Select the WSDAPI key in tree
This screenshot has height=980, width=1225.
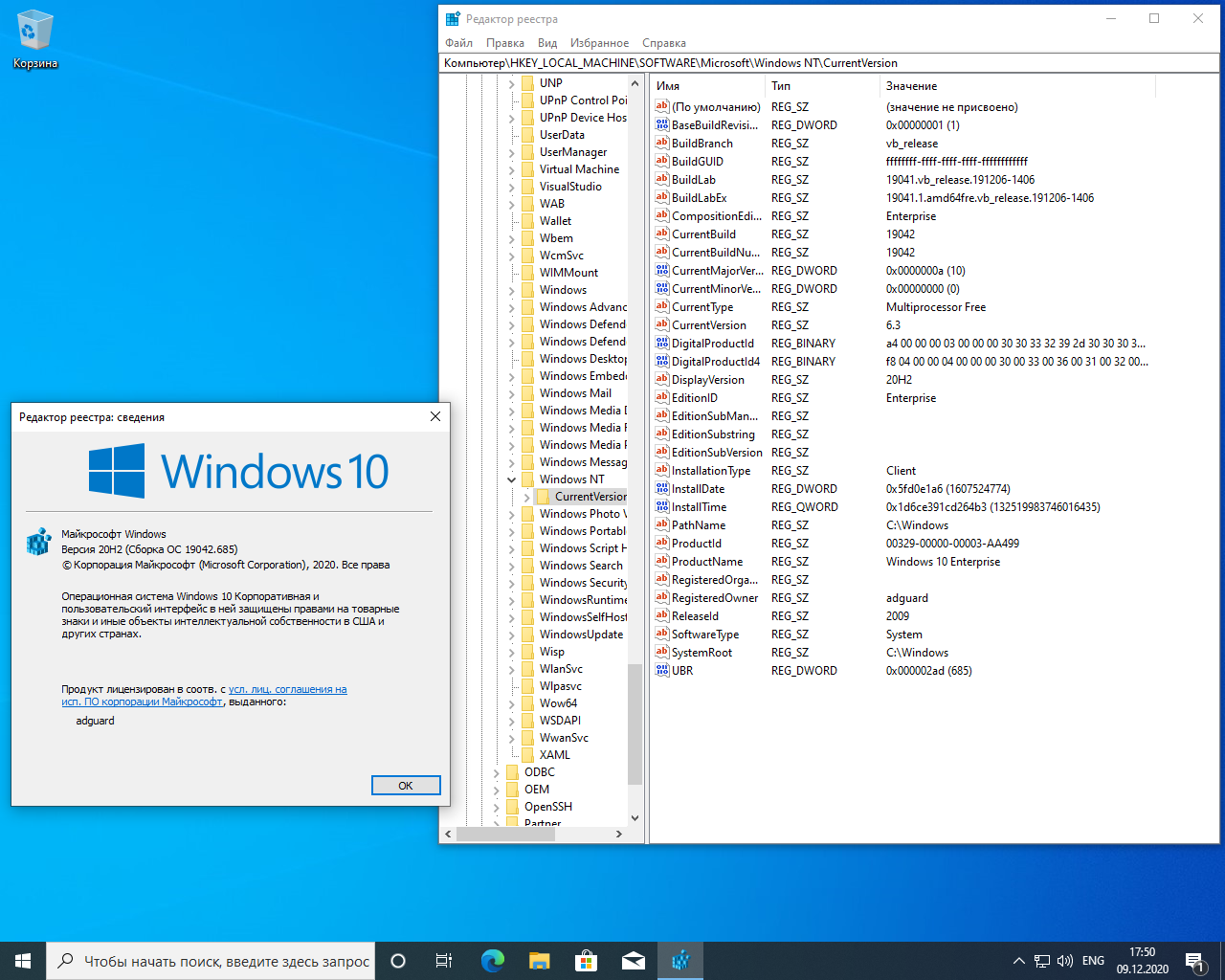click(560, 721)
